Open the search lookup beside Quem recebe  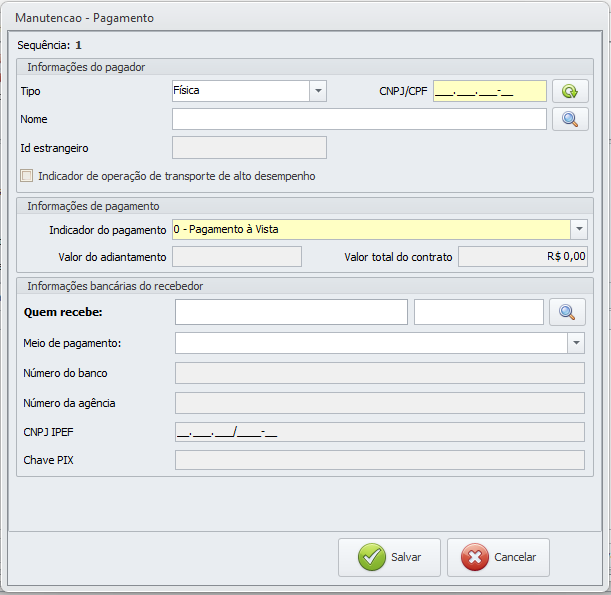click(567, 312)
